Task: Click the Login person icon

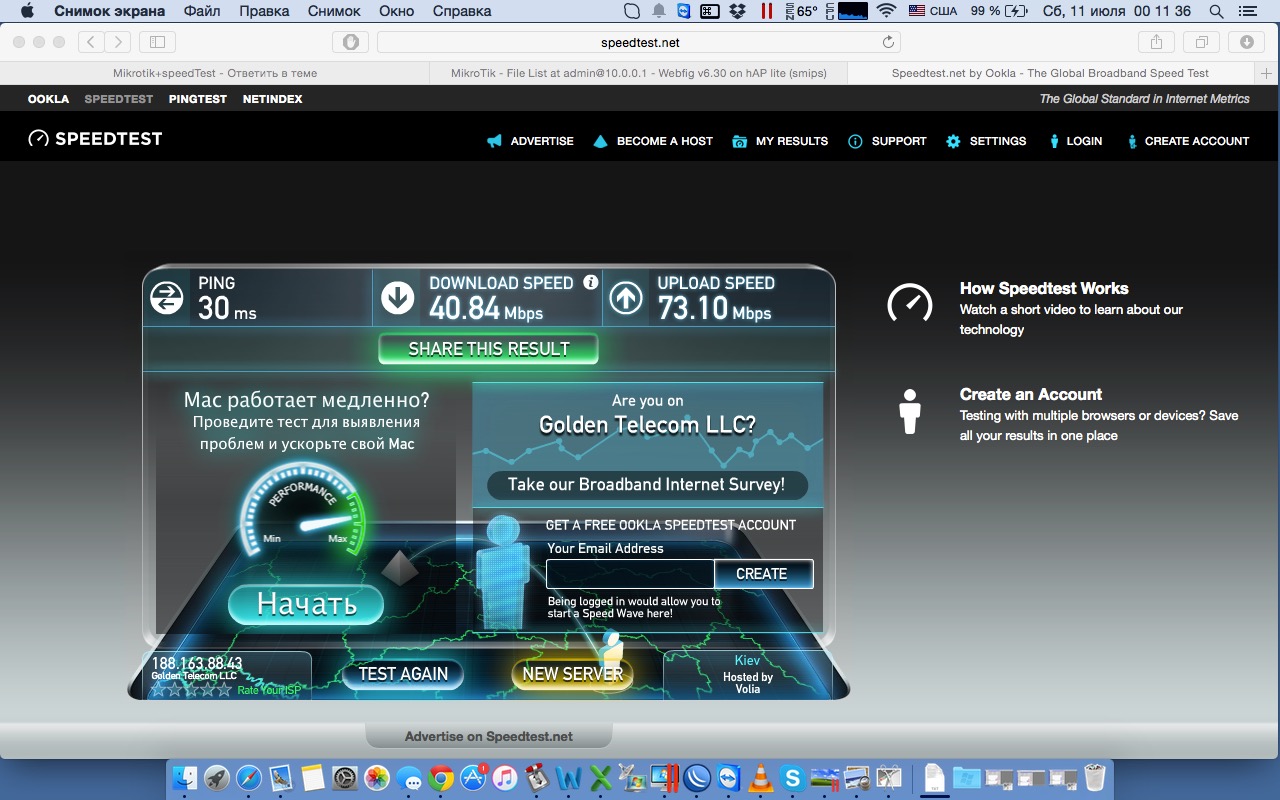Action: (1054, 141)
